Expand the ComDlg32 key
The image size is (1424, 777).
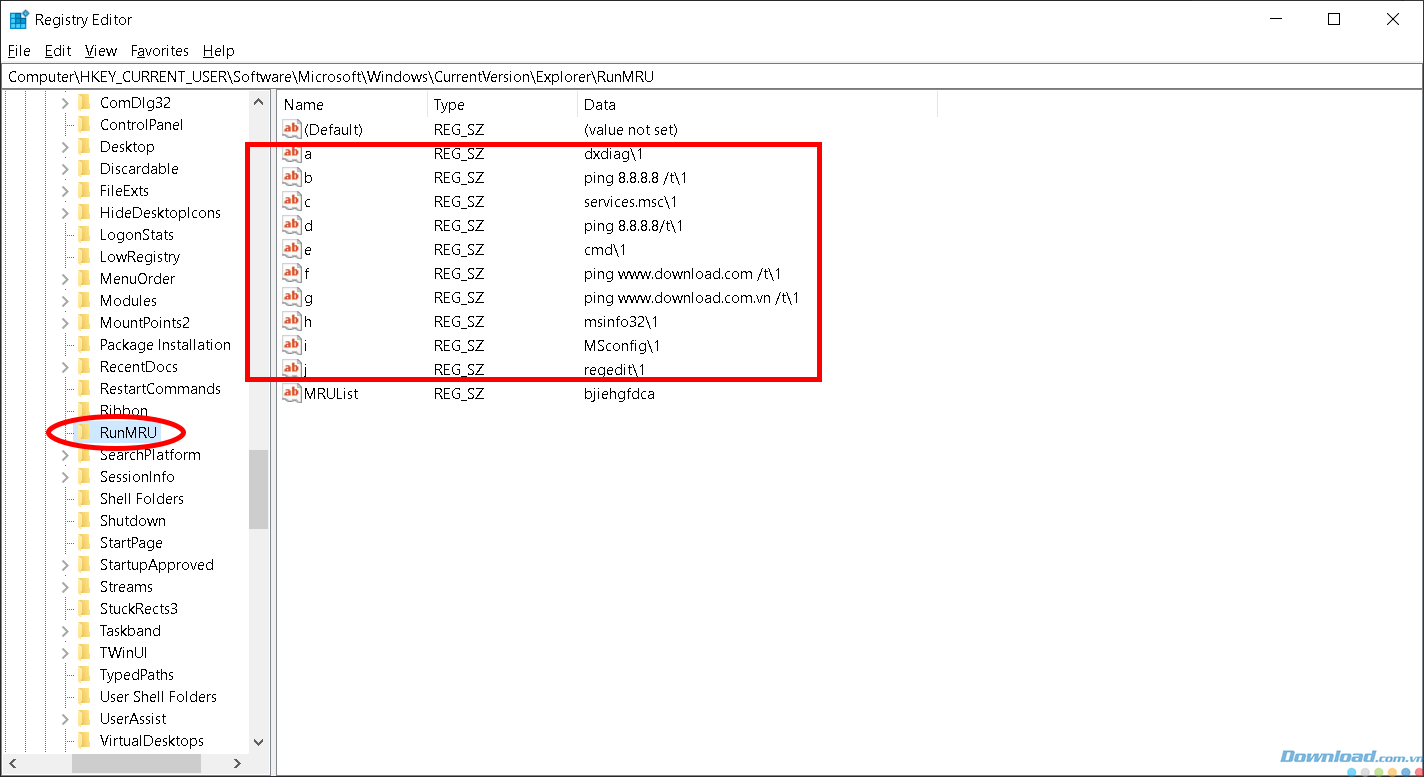[x=65, y=103]
